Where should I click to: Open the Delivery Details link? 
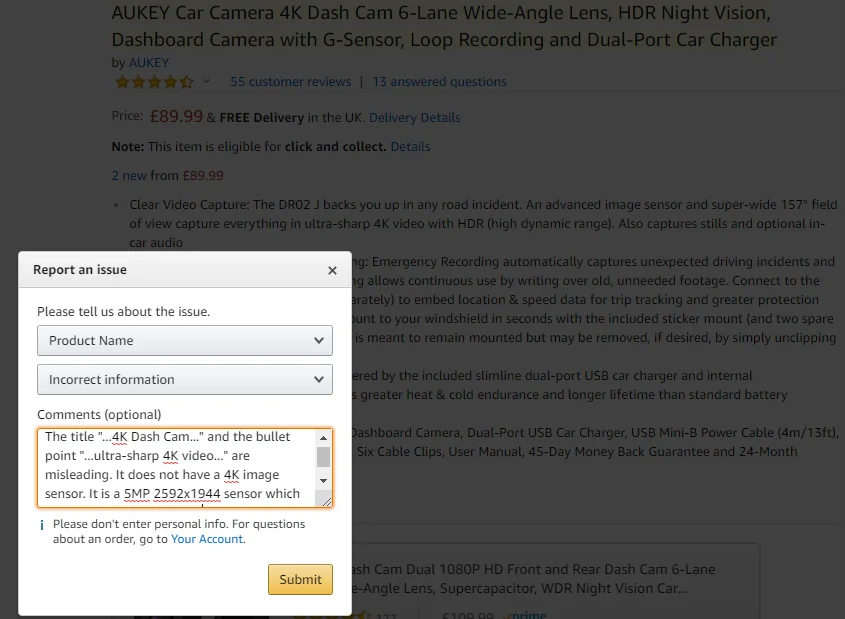pos(415,118)
